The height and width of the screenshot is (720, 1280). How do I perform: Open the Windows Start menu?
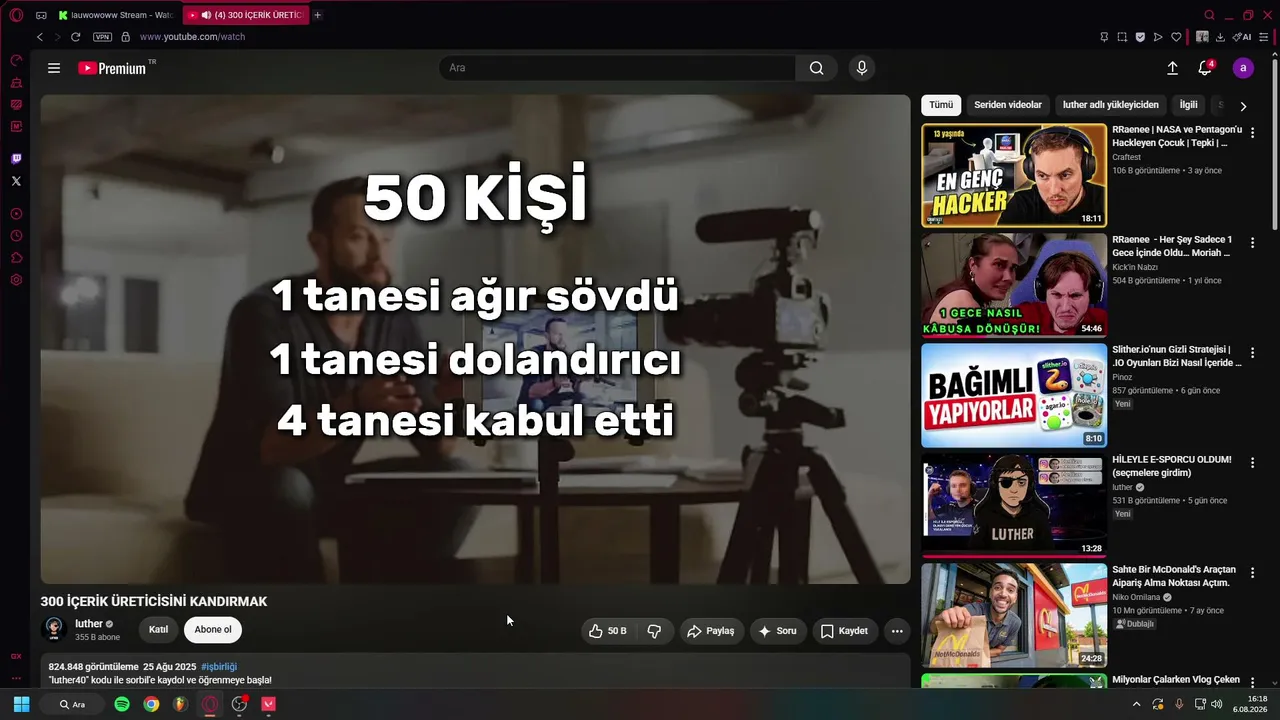pyautogui.click(x=21, y=704)
